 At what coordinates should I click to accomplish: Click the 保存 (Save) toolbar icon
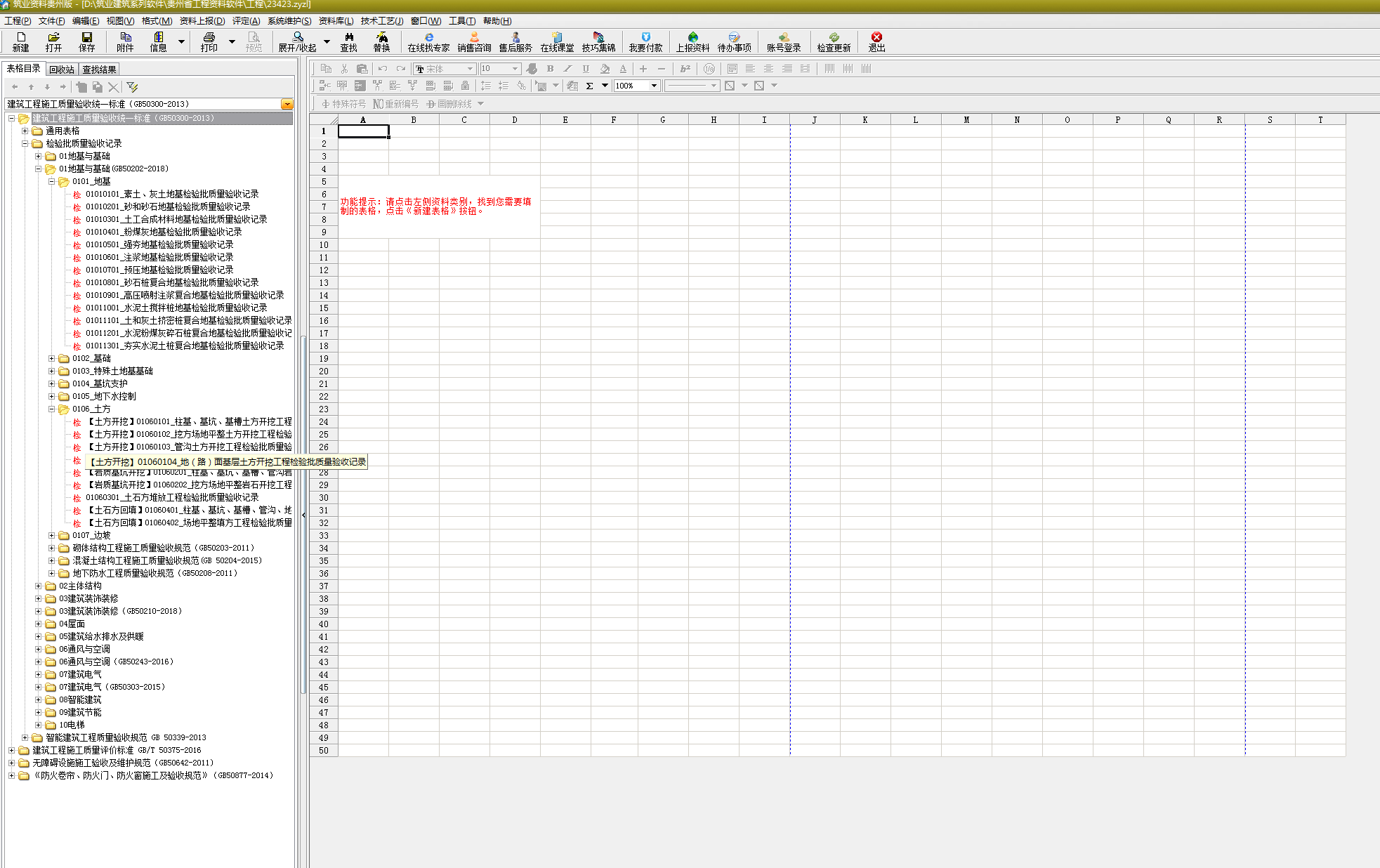coord(86,42)
